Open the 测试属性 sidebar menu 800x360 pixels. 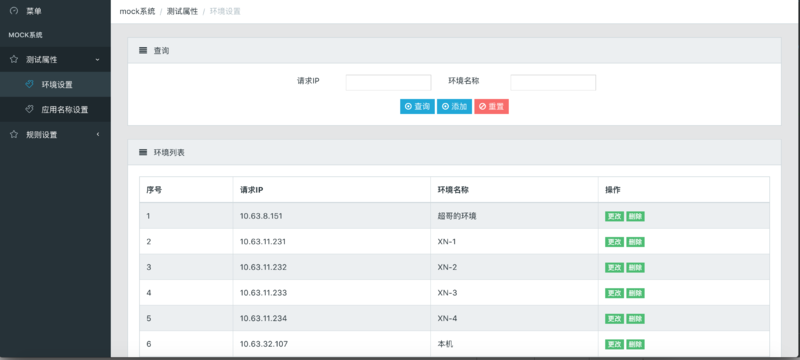point(55,60)
